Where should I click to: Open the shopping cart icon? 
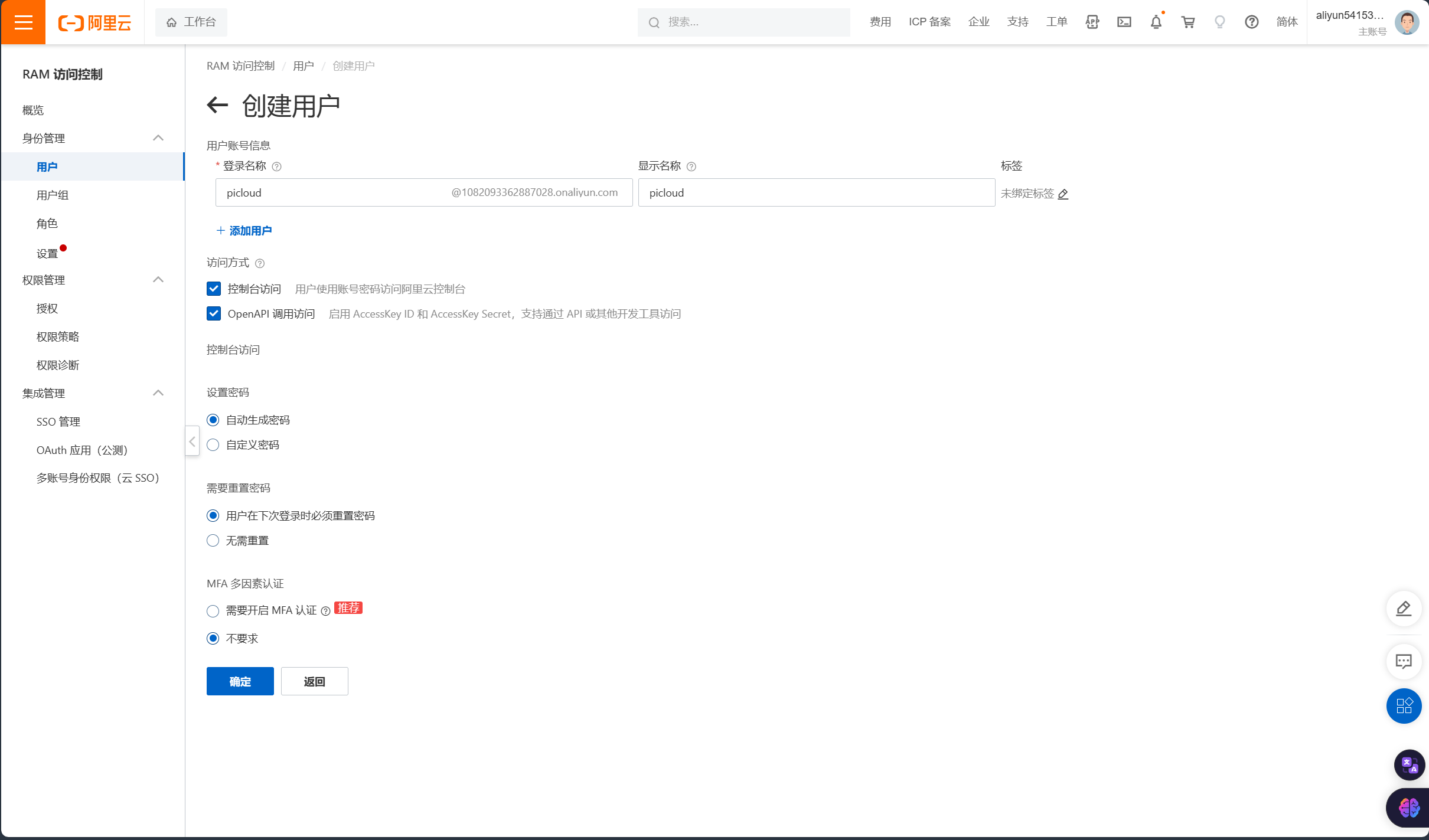point(1187,22)
